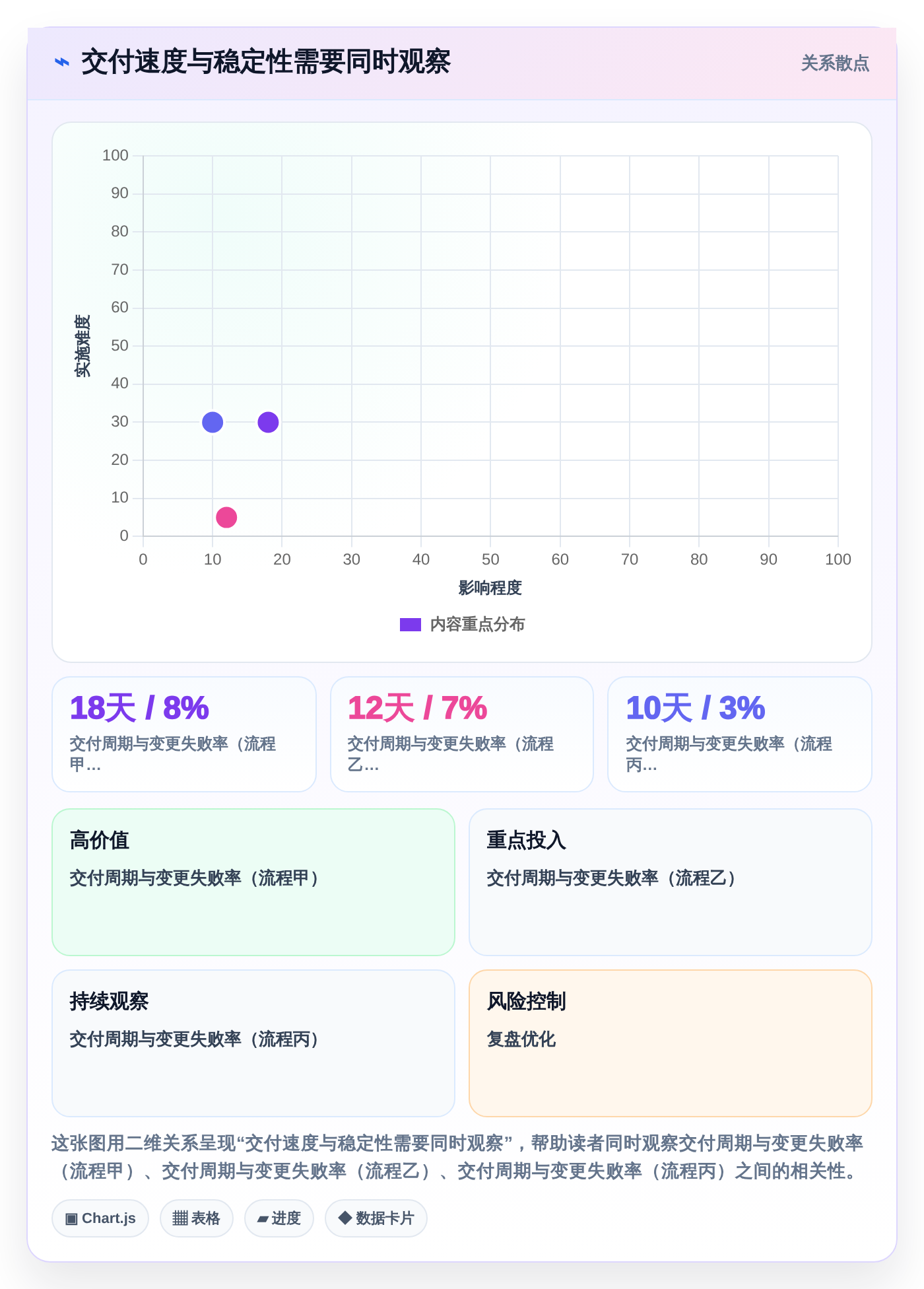The width and height of the screenshot is (924, 1289).
Task: Select the 重点投入 quadrant card
Action: (x=671, y=882)
